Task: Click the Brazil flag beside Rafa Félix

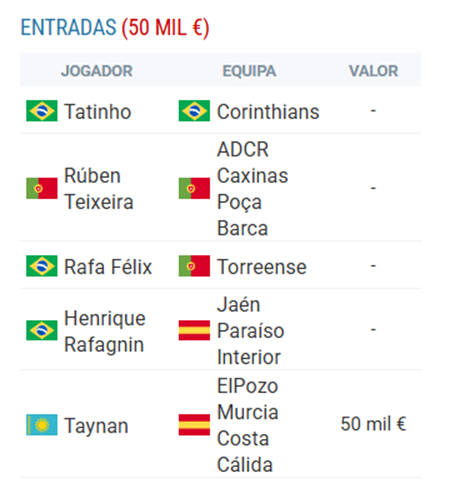Action: pyautogui.click(x=42, y=266)
